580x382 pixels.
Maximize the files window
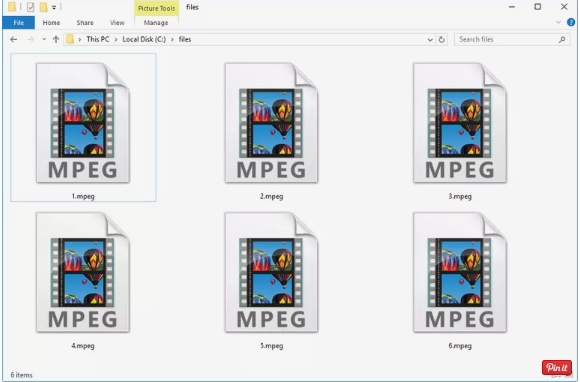pyautogui.click(x=537, y=7)
